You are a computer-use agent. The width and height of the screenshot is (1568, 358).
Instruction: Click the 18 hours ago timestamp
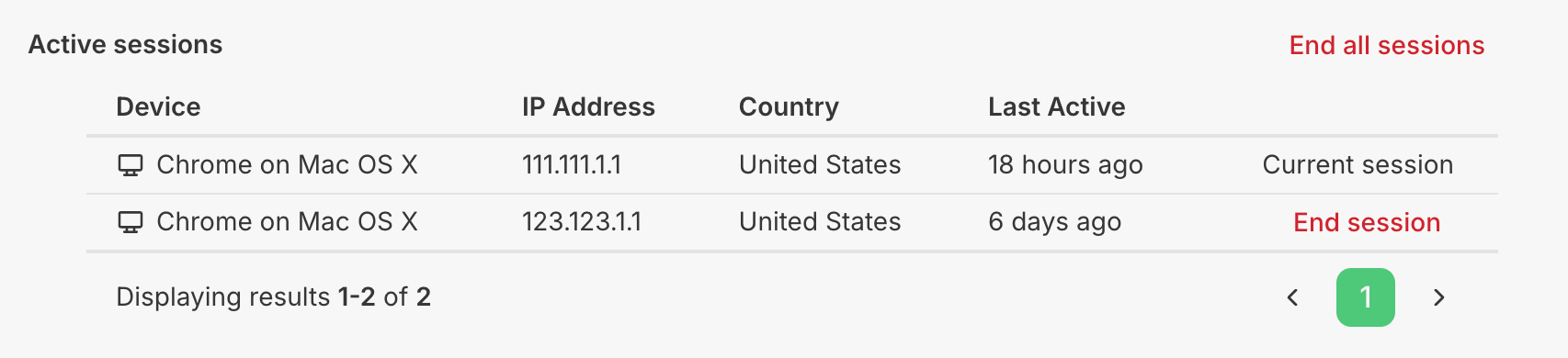point(1065,165)
